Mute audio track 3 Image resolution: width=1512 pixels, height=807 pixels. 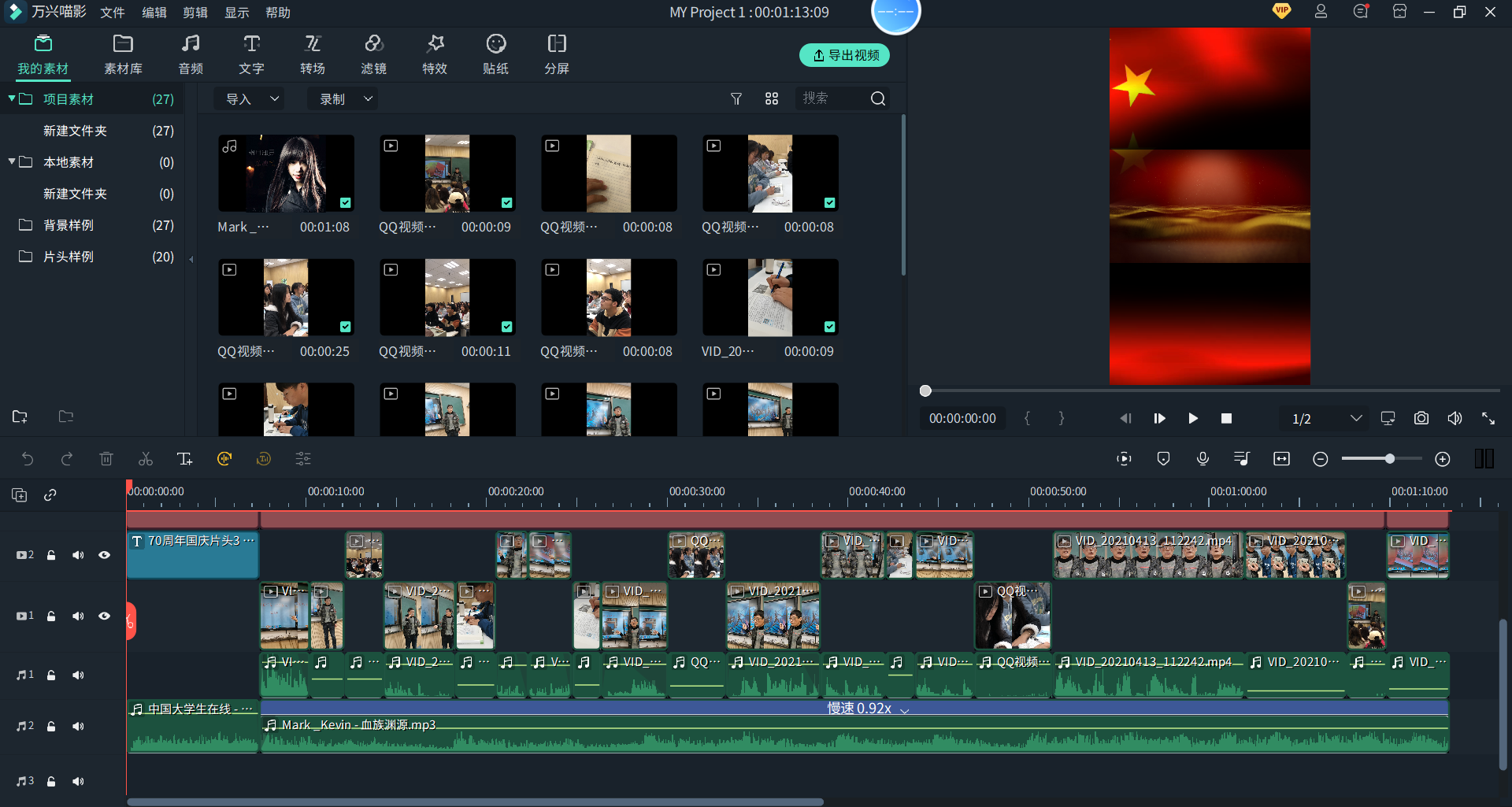coord(78,781)
